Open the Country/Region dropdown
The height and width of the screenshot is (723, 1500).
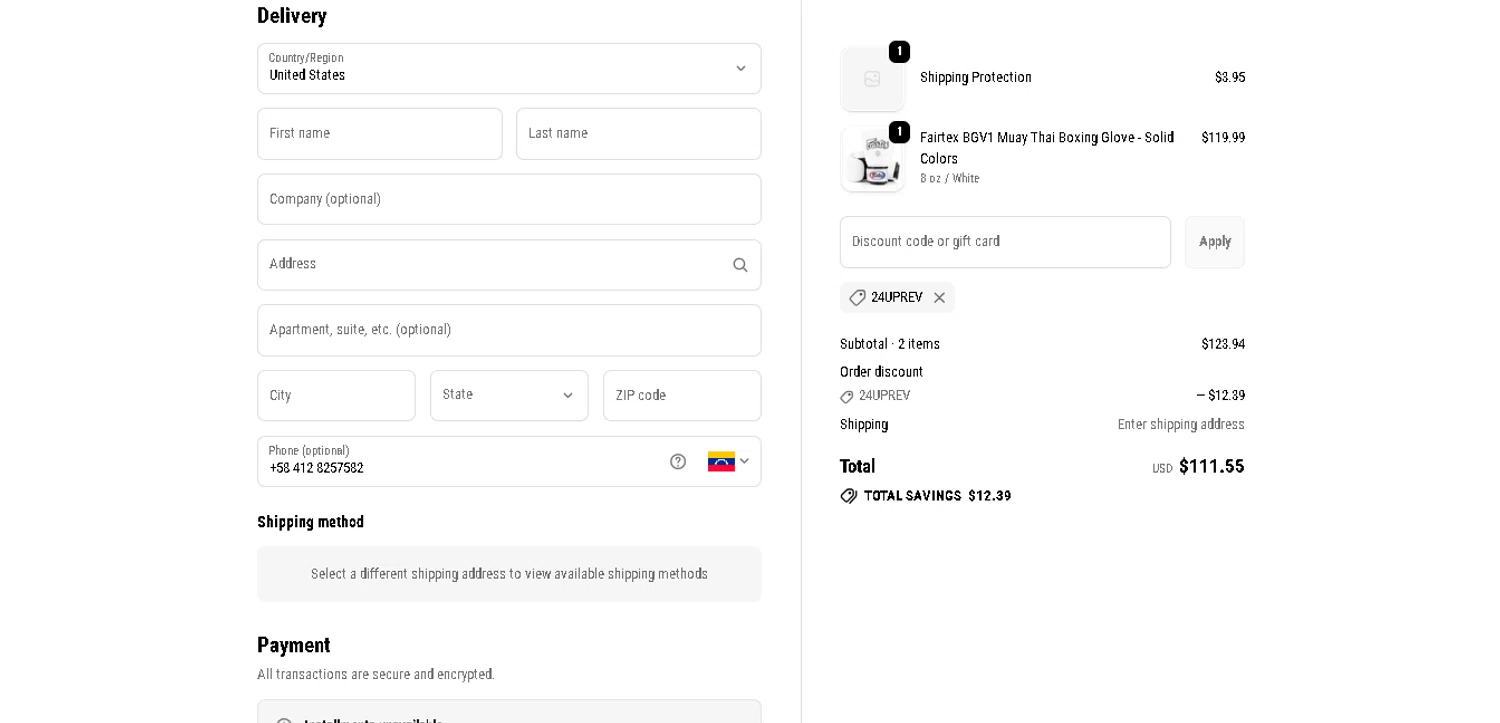coord(508,68)
